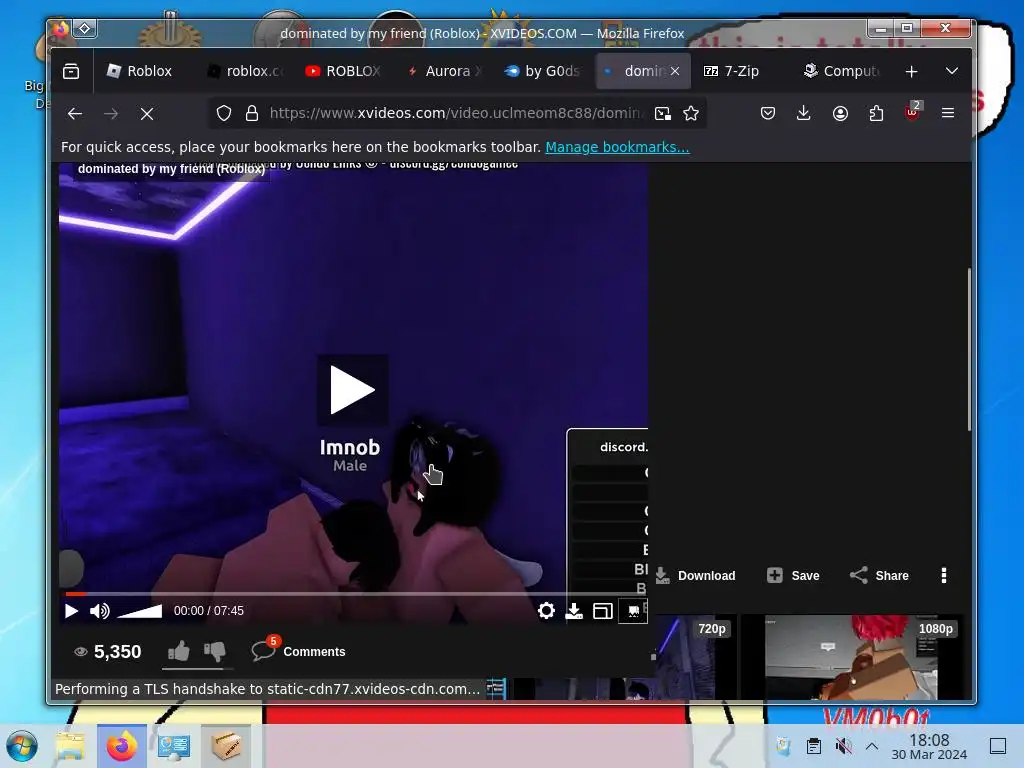
Task: Adjust the player volume slider
Action: (x=140, y=611)
